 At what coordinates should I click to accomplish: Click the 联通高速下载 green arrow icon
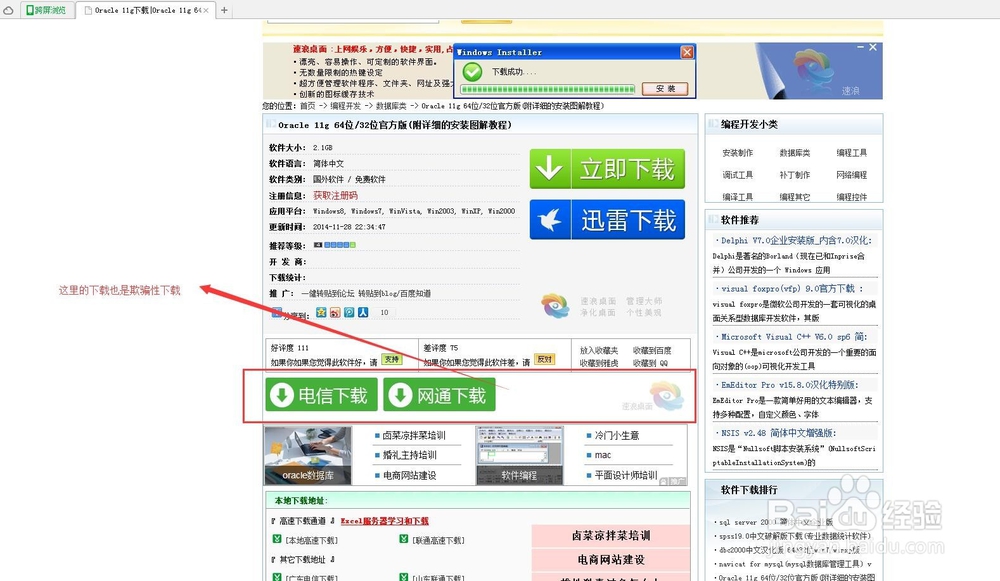[x=404, y=539]
